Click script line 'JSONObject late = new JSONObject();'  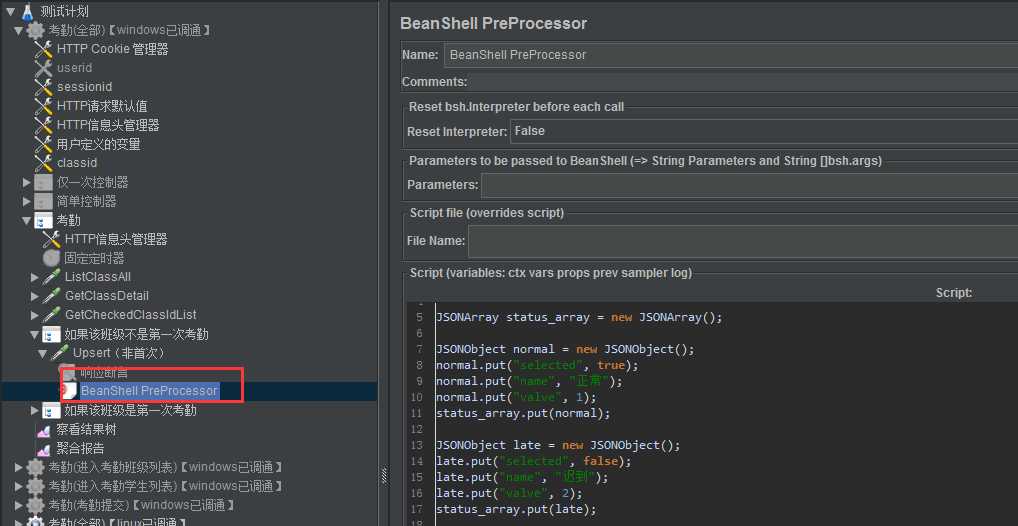(x=558, y=445)
